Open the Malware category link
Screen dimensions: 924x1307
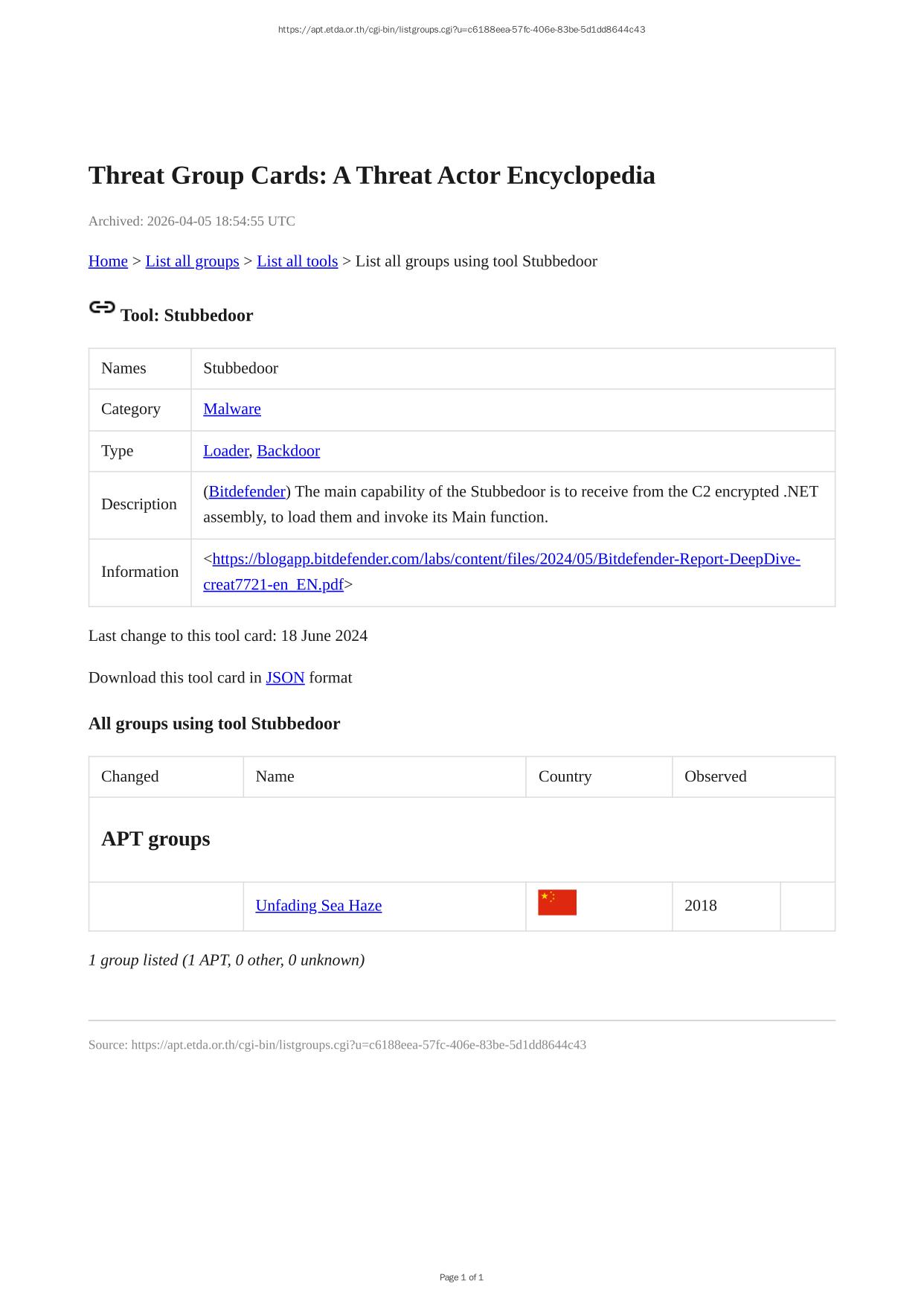231,409
